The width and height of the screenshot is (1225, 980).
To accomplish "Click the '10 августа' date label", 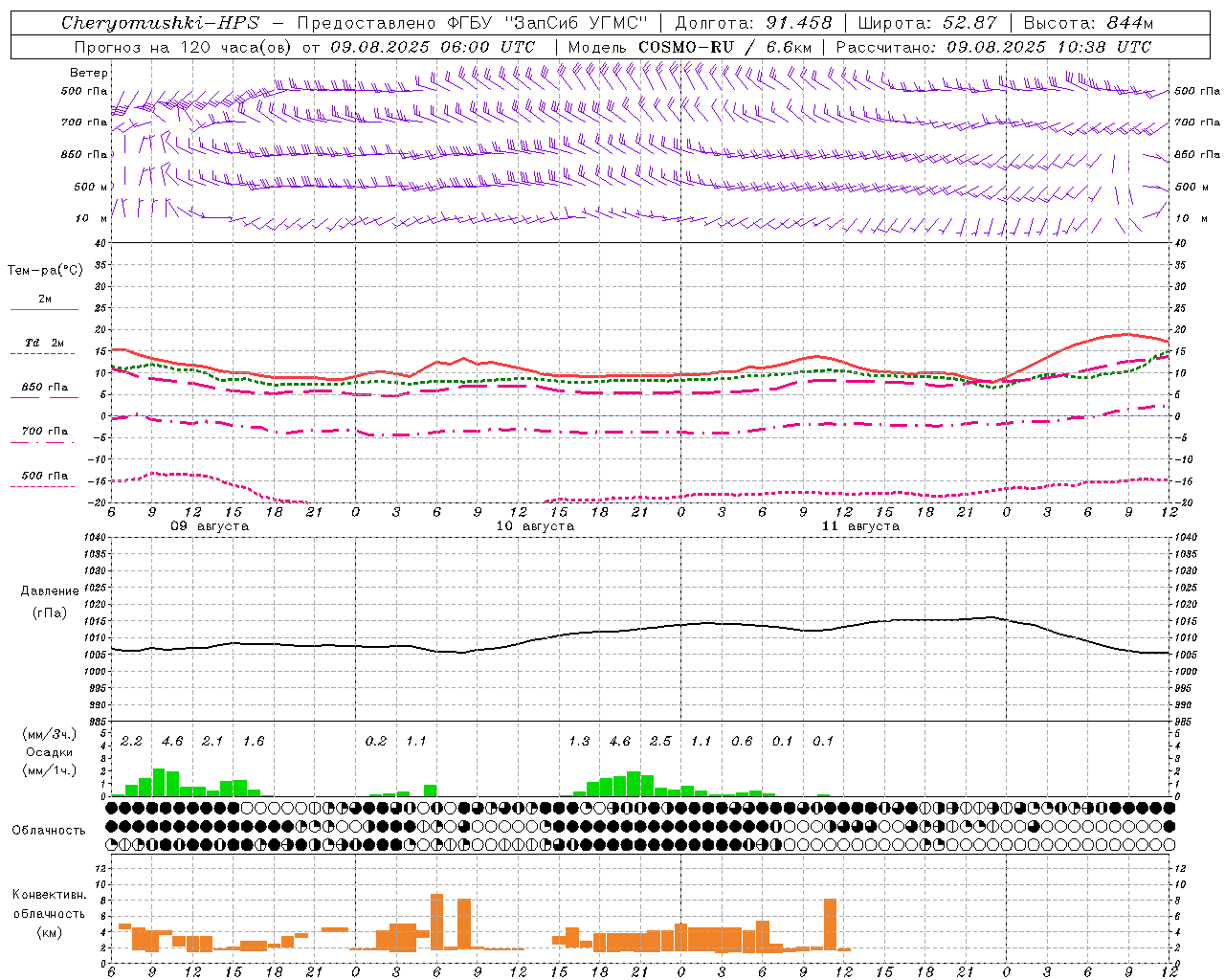I will [535, 526].
